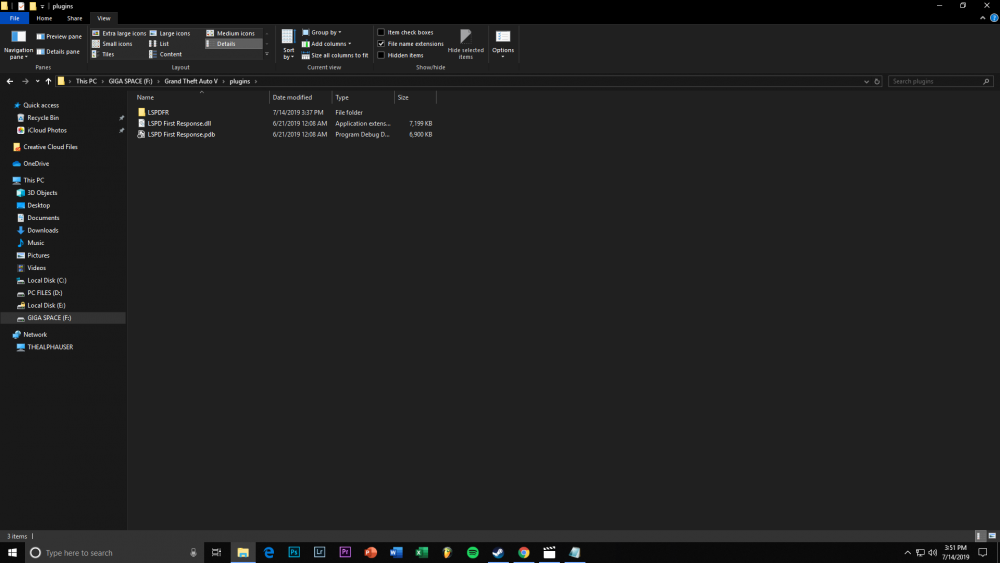Select PC FILES (D:) drive
The image size is (1000, 563).
pyautogui.click(x=45, y=293)
